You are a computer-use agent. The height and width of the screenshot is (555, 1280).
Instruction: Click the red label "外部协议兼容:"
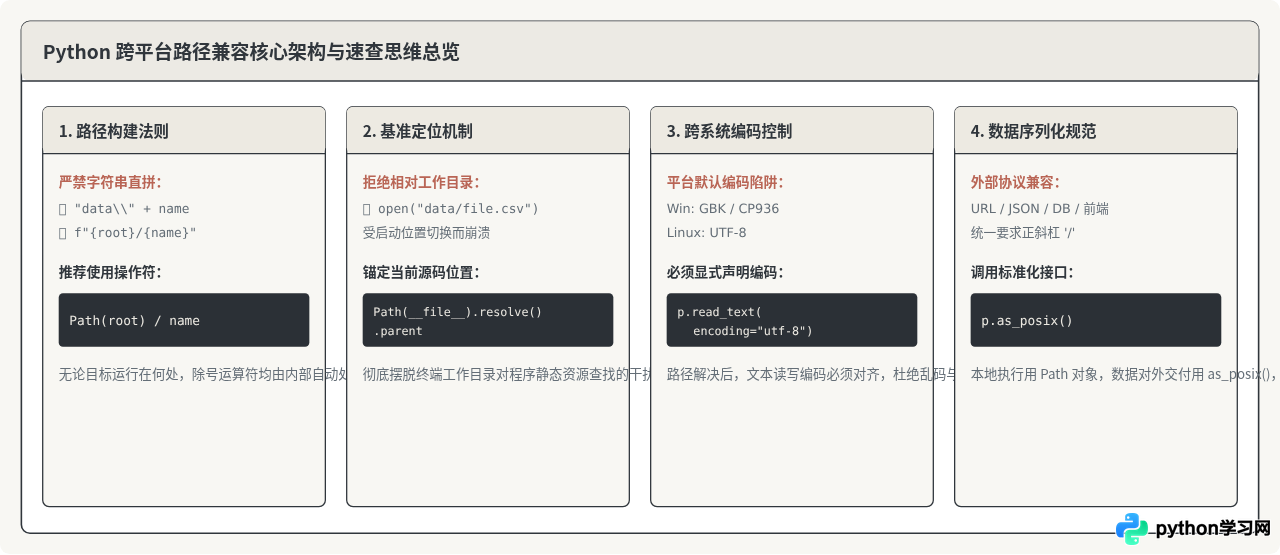pos(1015,182)
